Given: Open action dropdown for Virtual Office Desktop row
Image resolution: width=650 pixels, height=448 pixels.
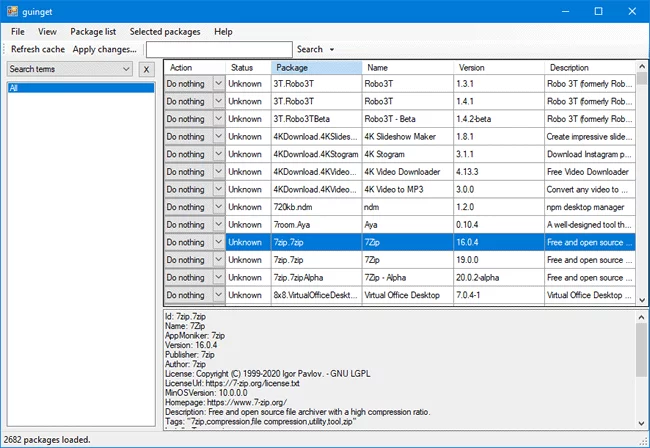Looking at the screenshot, I should (218, 295).
